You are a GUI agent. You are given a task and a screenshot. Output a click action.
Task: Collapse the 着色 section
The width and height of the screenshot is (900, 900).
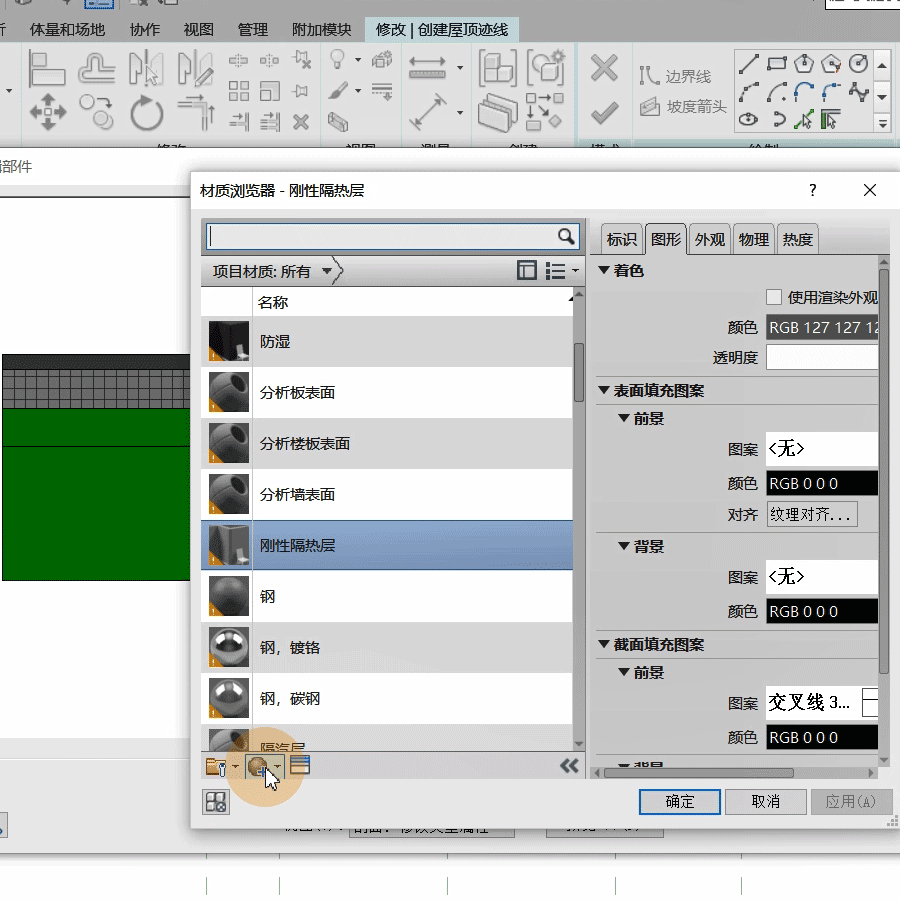604,271
